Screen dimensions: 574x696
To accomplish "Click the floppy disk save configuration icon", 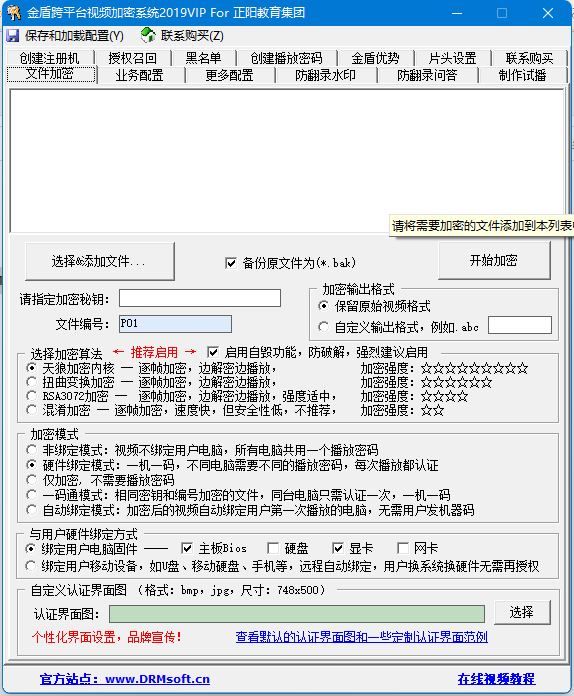I will point(13,36).
